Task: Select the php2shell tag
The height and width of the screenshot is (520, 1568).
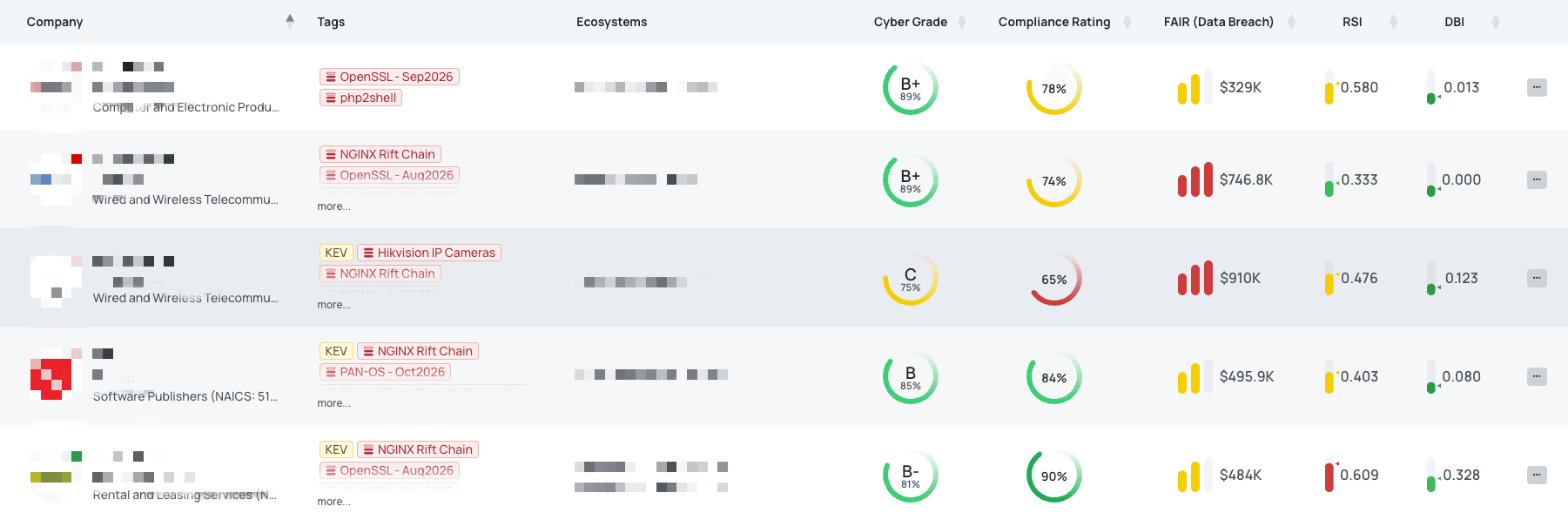Action: click(360, 98)
